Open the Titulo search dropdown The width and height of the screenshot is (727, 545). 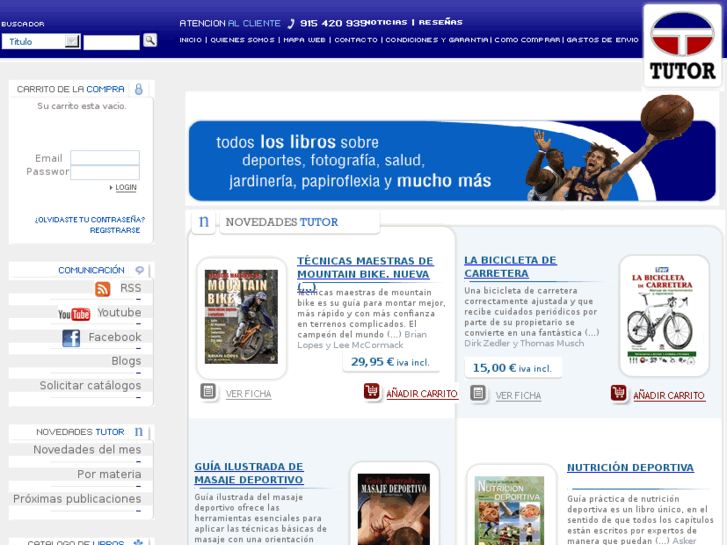coord(41,42)
